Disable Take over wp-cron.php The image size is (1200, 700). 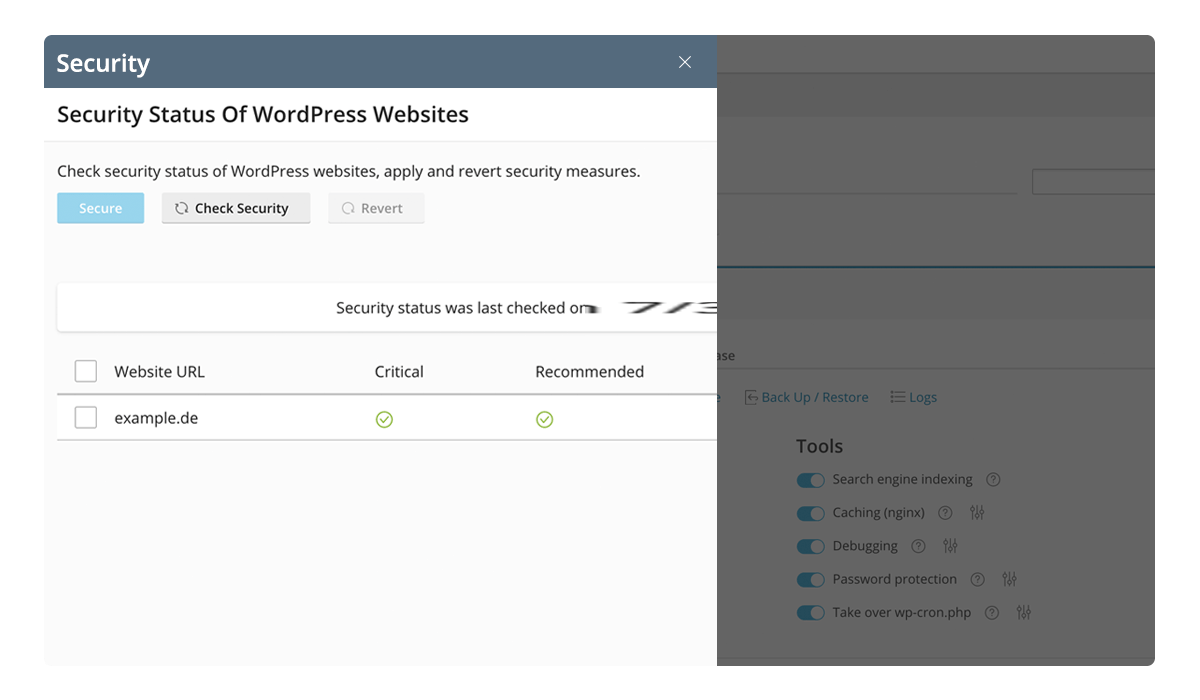click(x=811, y=612)
